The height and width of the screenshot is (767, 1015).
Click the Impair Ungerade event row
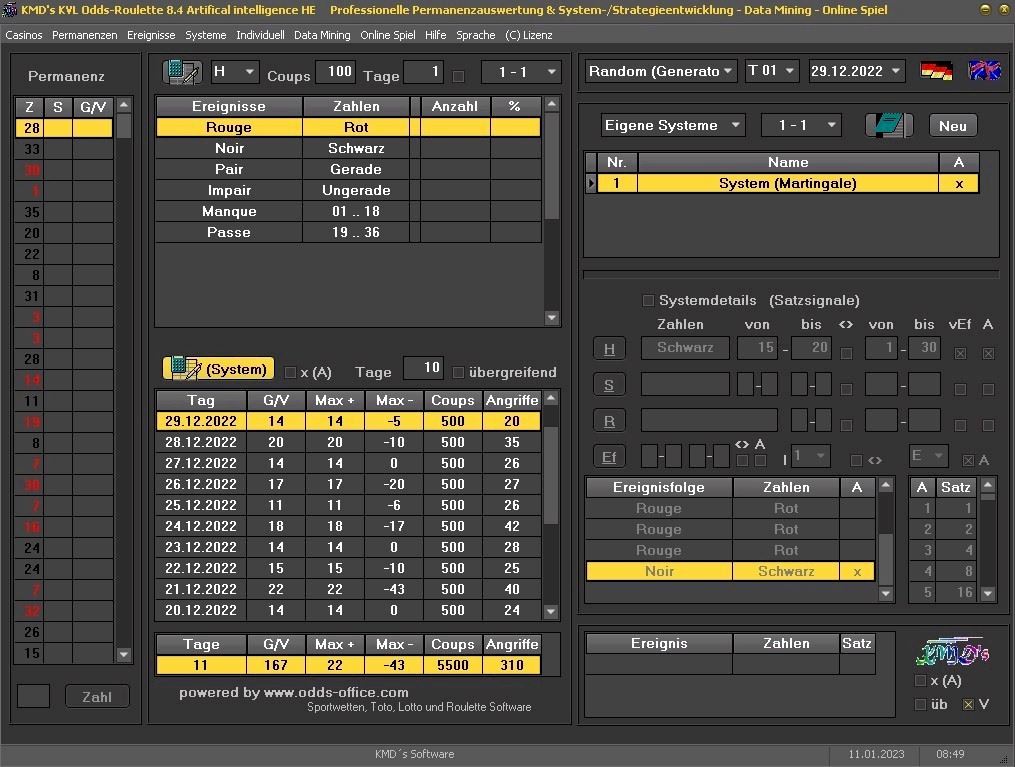click(x=348, y=190)
